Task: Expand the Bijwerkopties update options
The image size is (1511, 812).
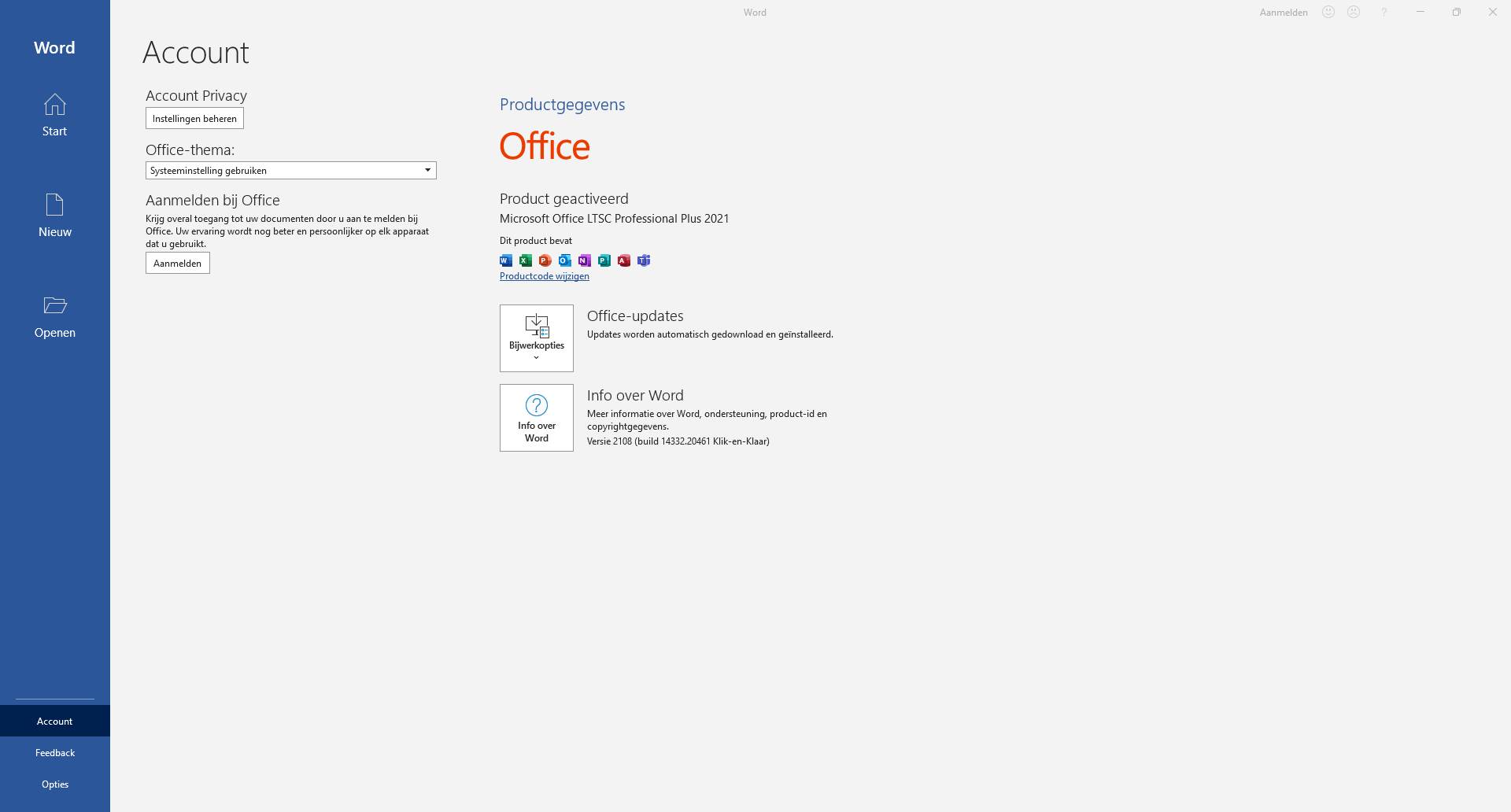Action: click(x=537, y=338)
